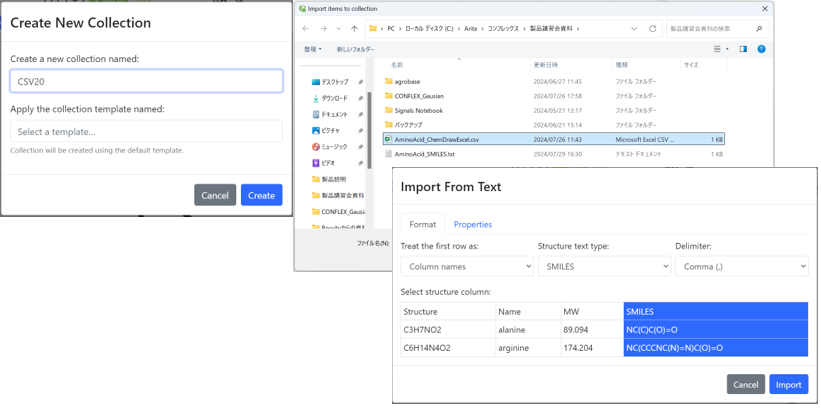This screenshot has height=408, width=821.
Task: Switch to the Properties tab
Action: pyautogui.click(x=472, y=225)
